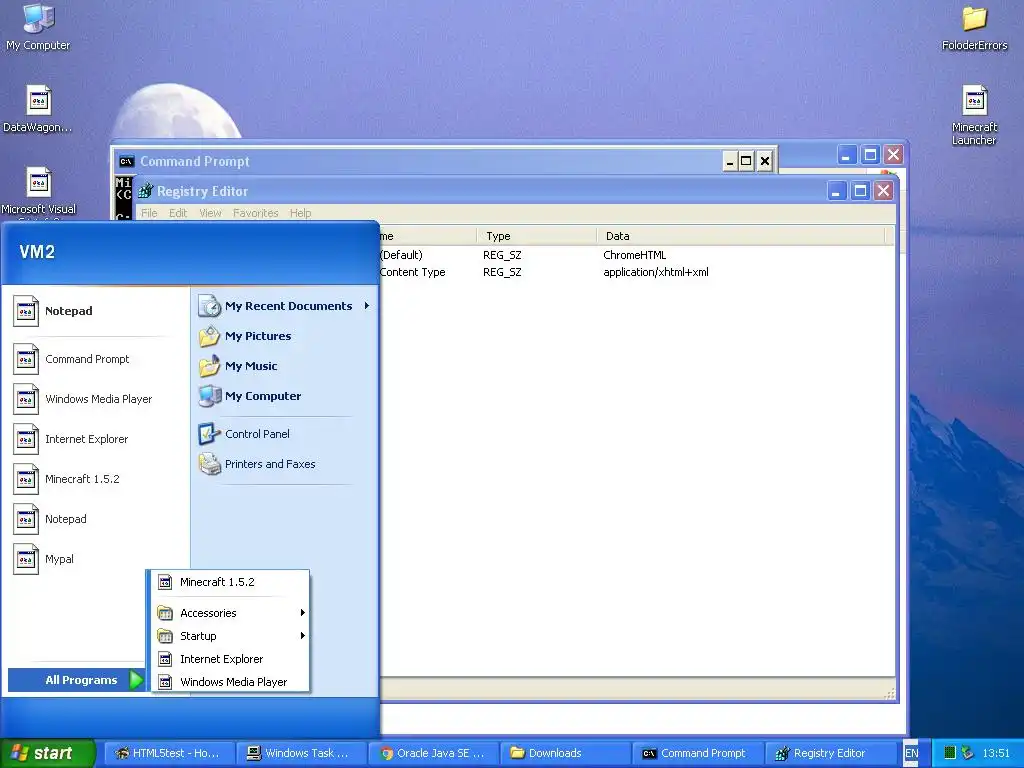Open Mypal from Start menu
Image resolution: width=1024 pixels, height=768 pixels.
tap(59, 559)
